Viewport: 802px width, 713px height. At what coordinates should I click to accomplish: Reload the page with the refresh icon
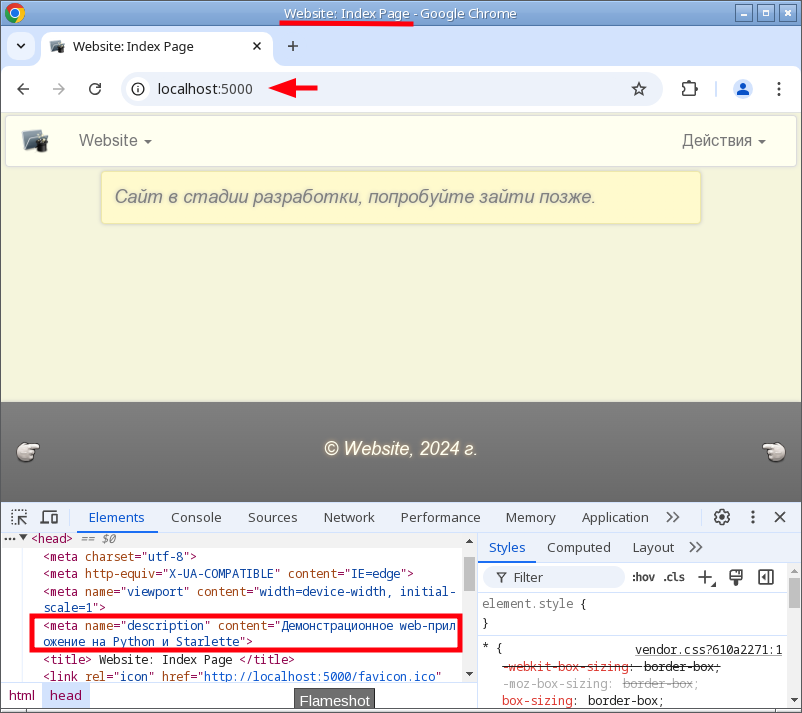coord(95,90)
